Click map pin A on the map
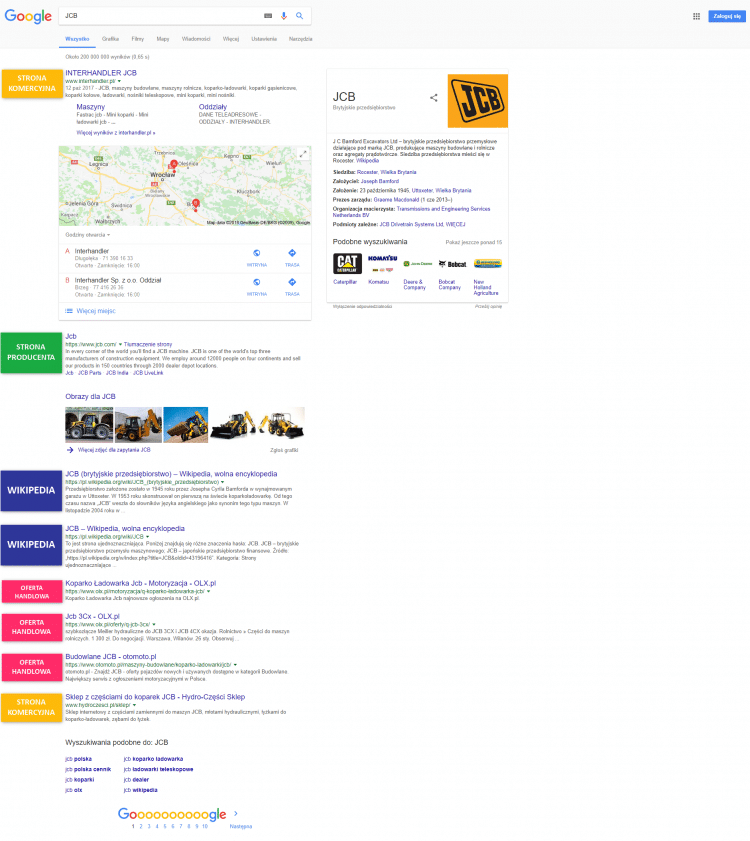The image size is (750, 841). (x=174, y=164)
